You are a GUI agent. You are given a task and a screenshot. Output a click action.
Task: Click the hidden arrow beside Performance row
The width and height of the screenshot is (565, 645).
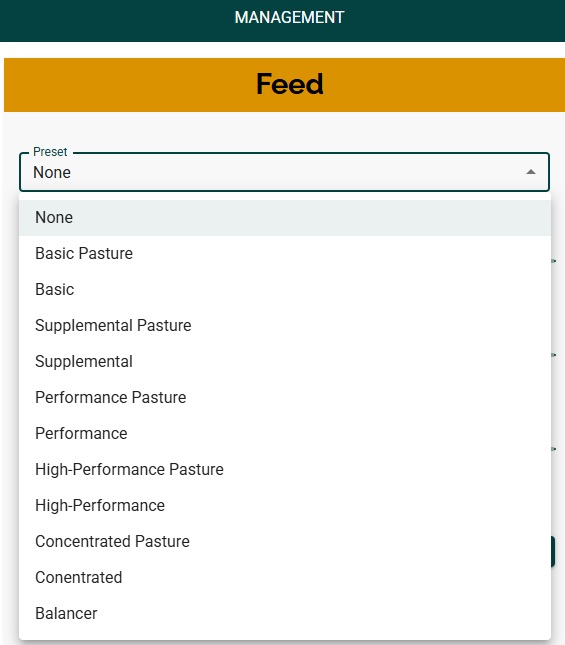click(x=554, y=448)
